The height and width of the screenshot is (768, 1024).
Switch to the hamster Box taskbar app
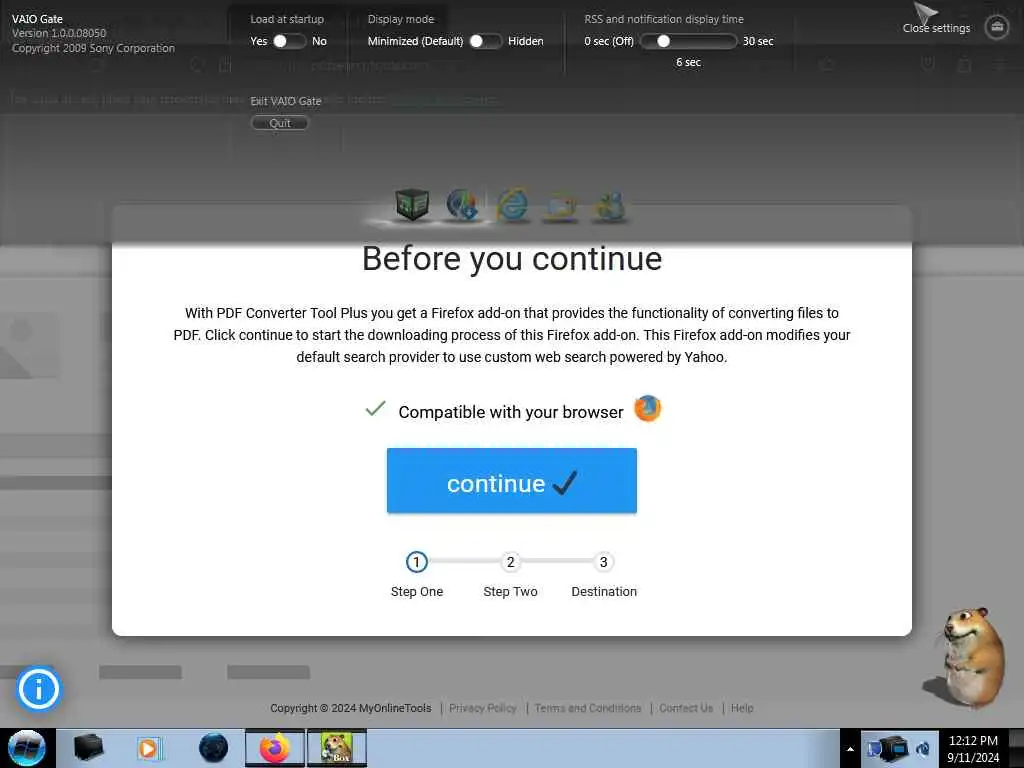[337, 748]
